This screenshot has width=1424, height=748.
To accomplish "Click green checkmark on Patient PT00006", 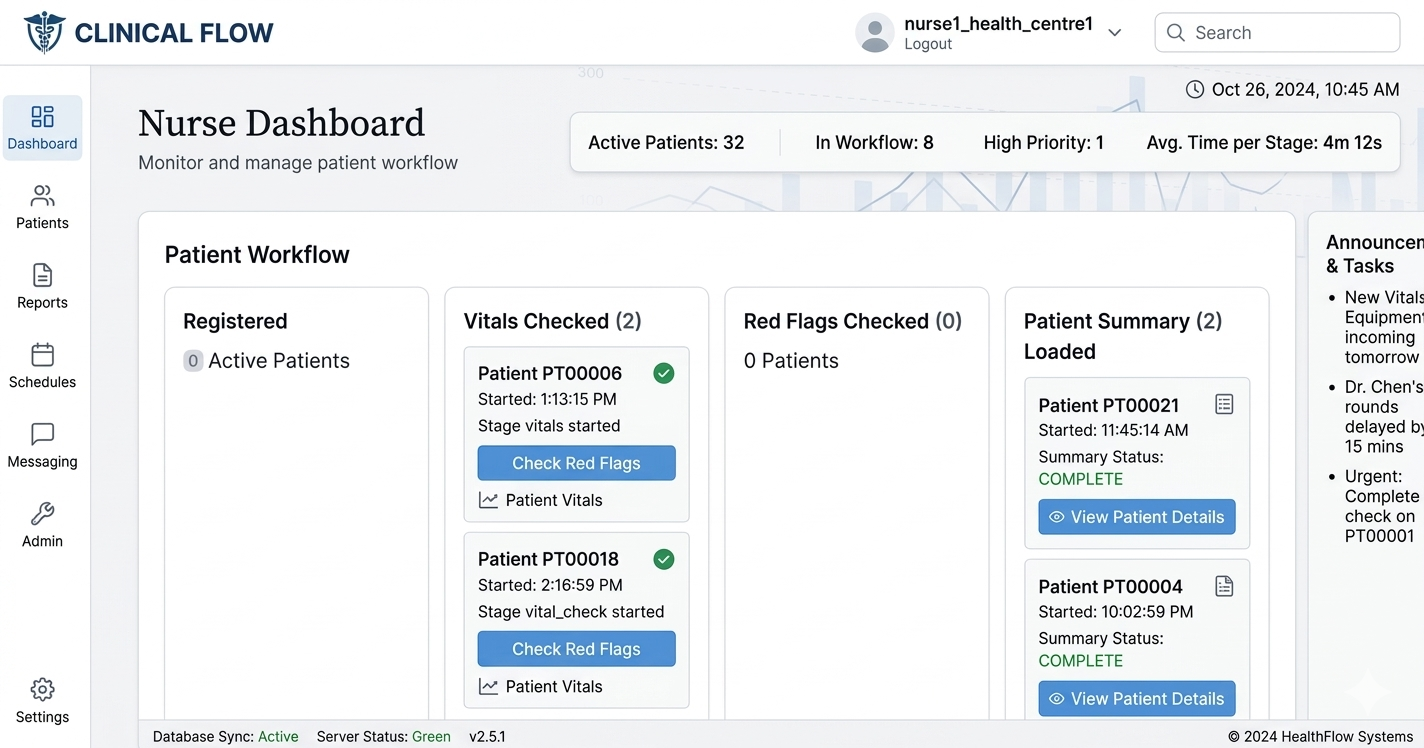I will tap(663, 373).
